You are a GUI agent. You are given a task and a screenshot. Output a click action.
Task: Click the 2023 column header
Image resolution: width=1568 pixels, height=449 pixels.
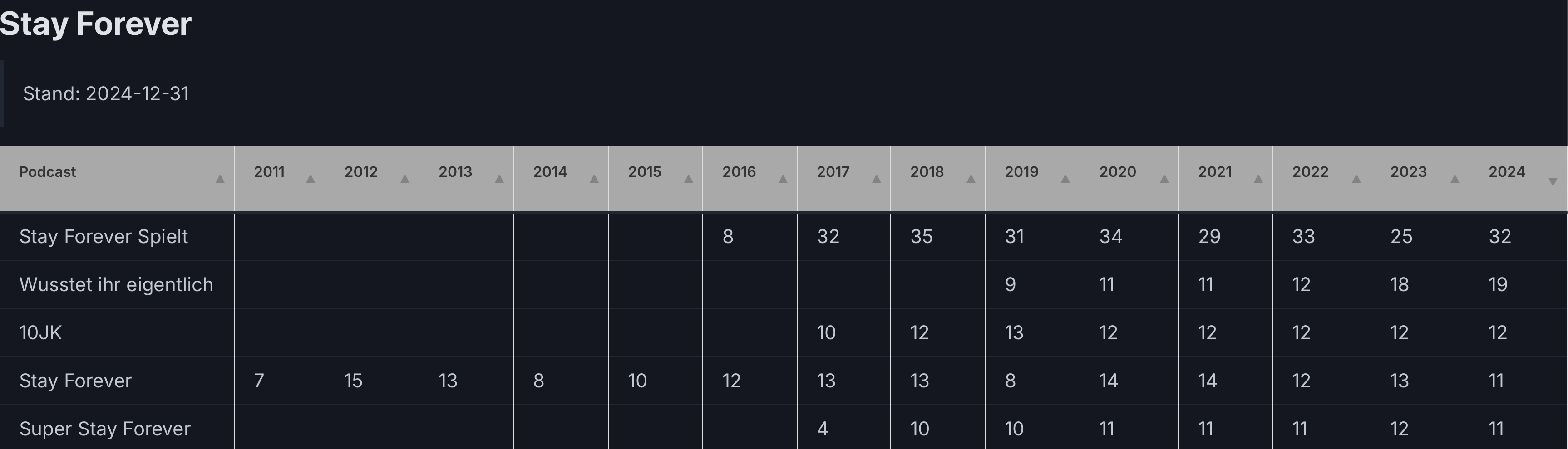1408,172
